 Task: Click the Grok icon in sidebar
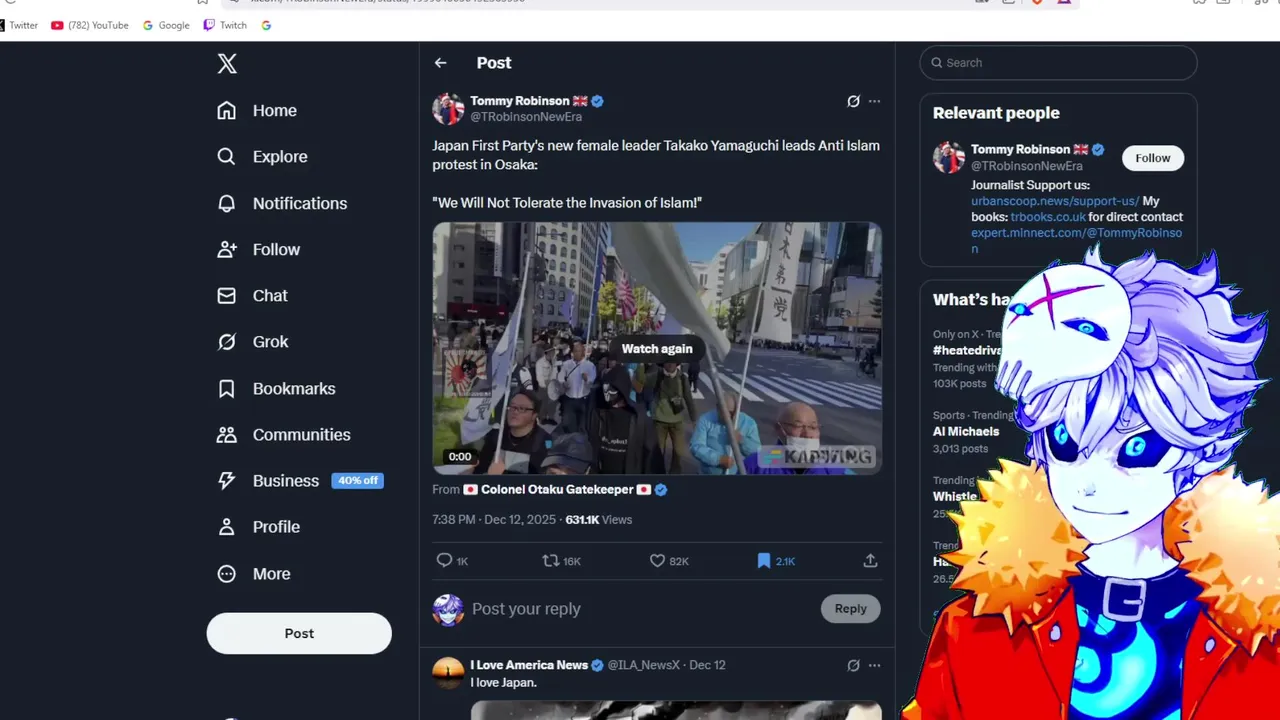click(x=227, y=342)
